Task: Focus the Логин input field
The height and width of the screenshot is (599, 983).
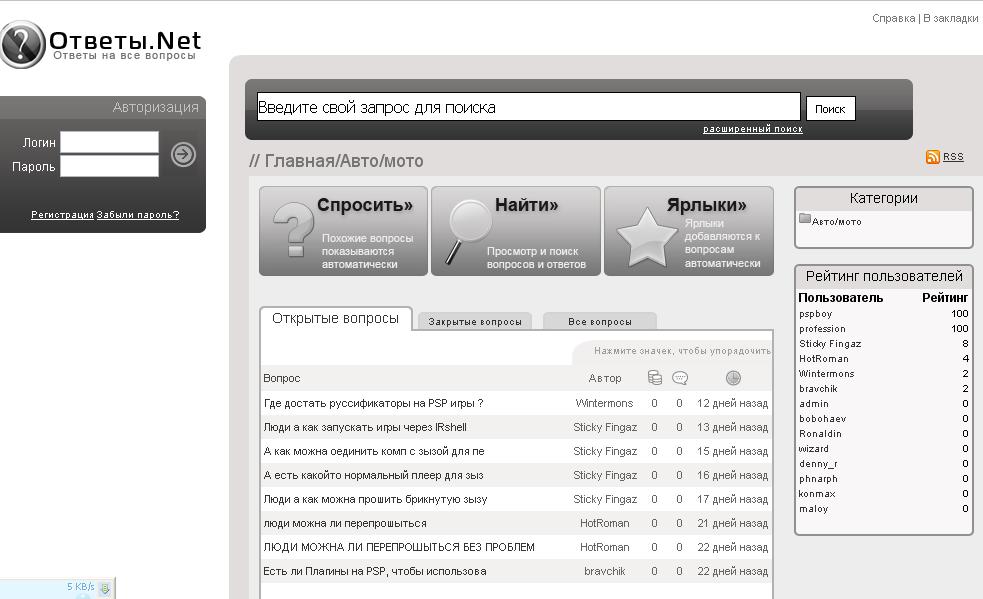Action: (x=109, y=142)
